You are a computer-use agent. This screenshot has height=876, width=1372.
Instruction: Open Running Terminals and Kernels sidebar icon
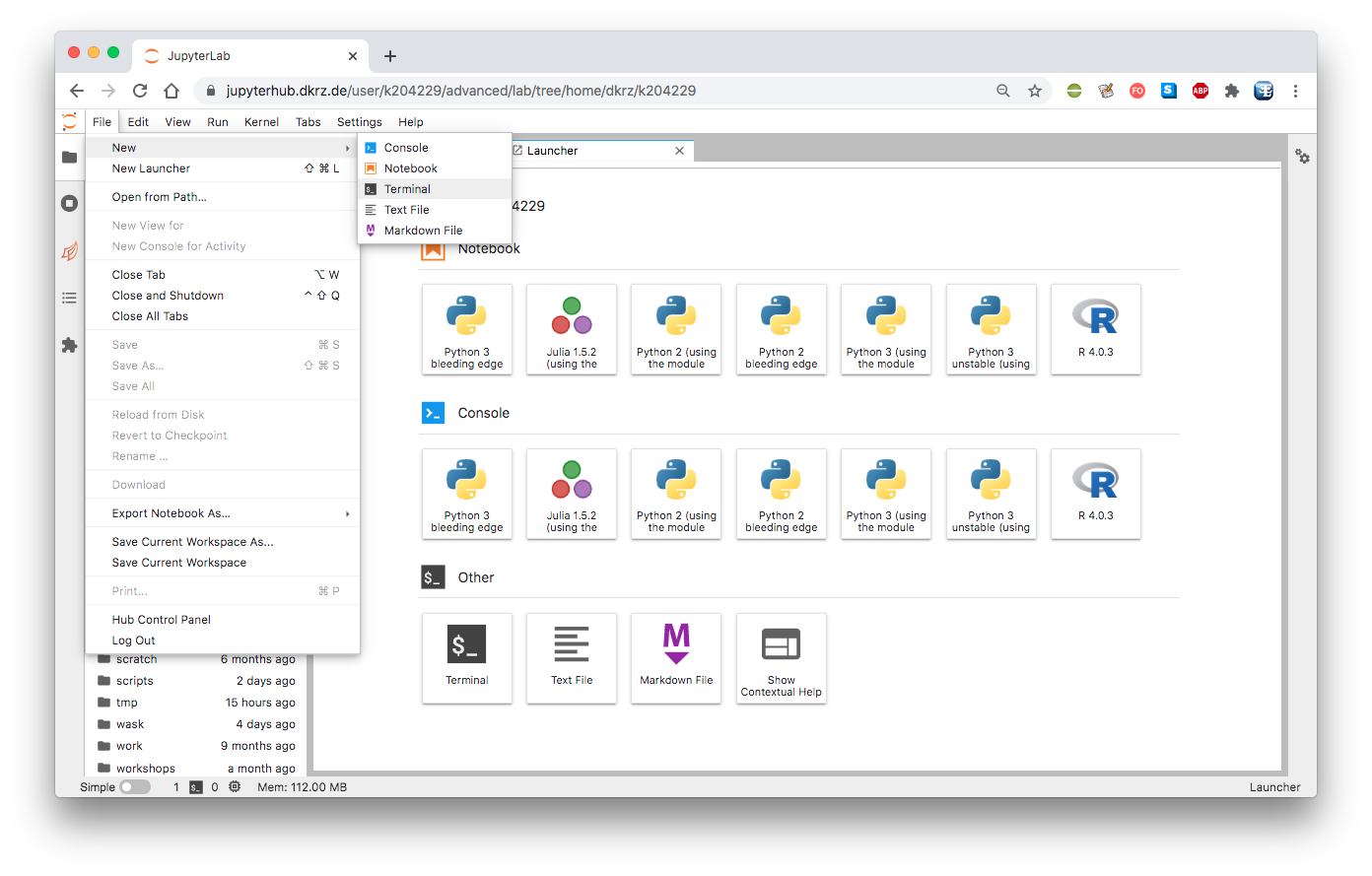tap(69, 203)
